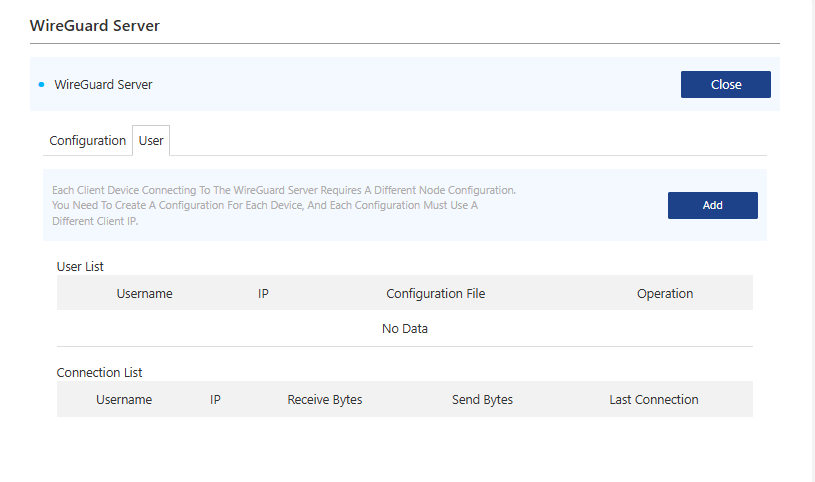
Task: Click the WireGuard Server section label
Action: 103,85
